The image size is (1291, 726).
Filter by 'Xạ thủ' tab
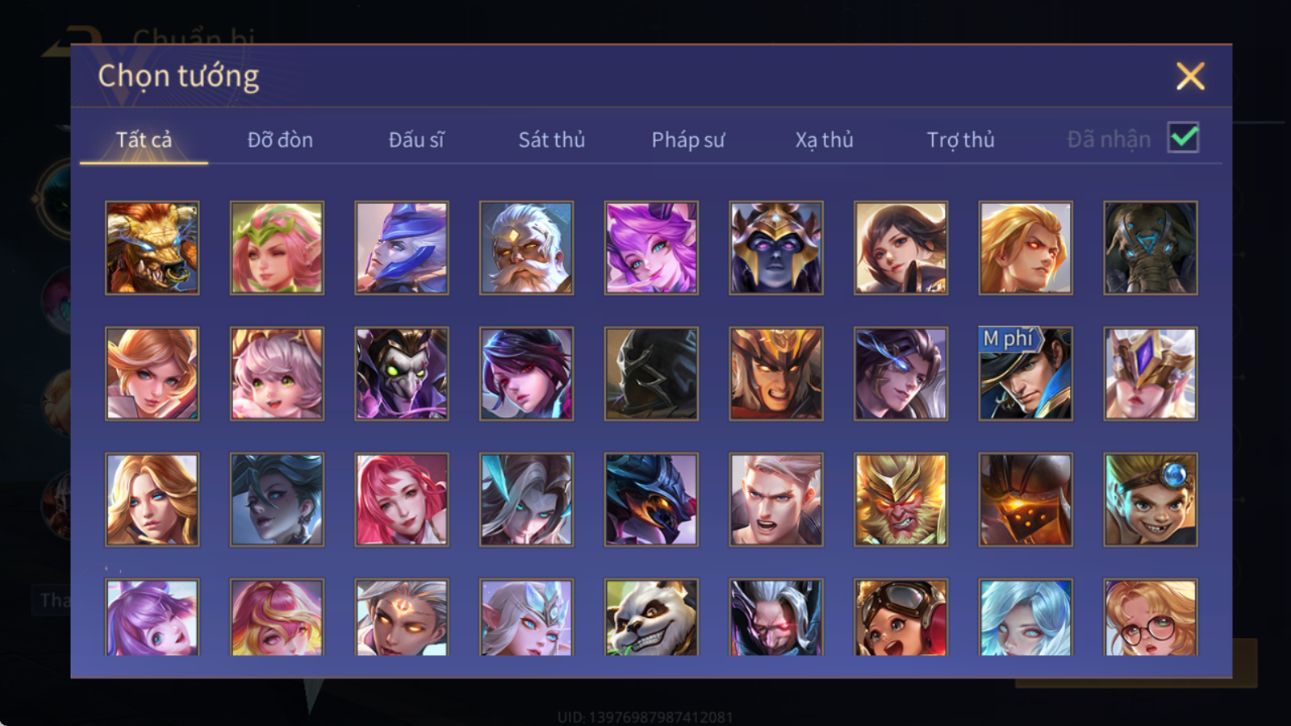tap(824, 140)
